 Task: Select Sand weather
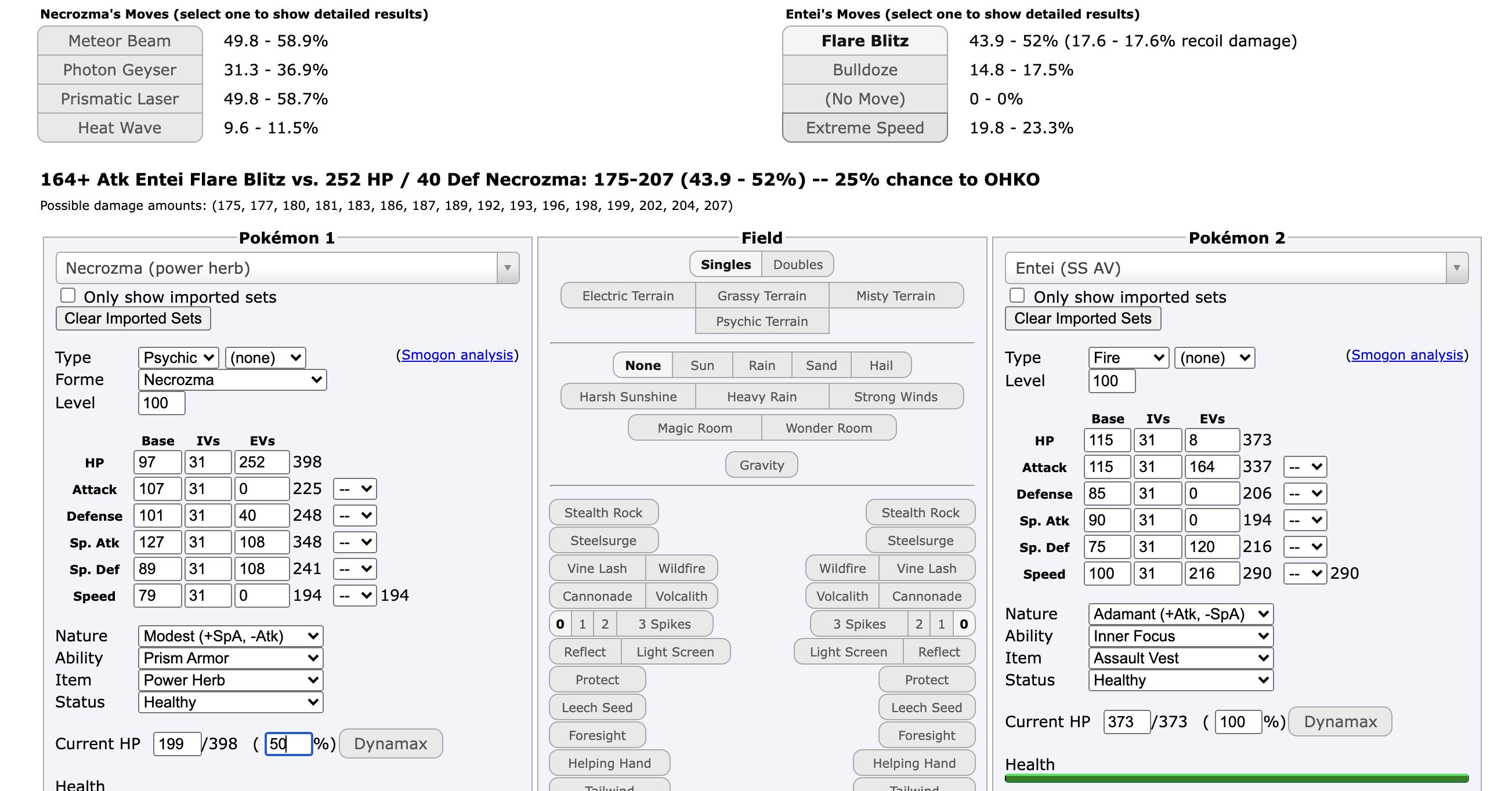pos(821,365)
